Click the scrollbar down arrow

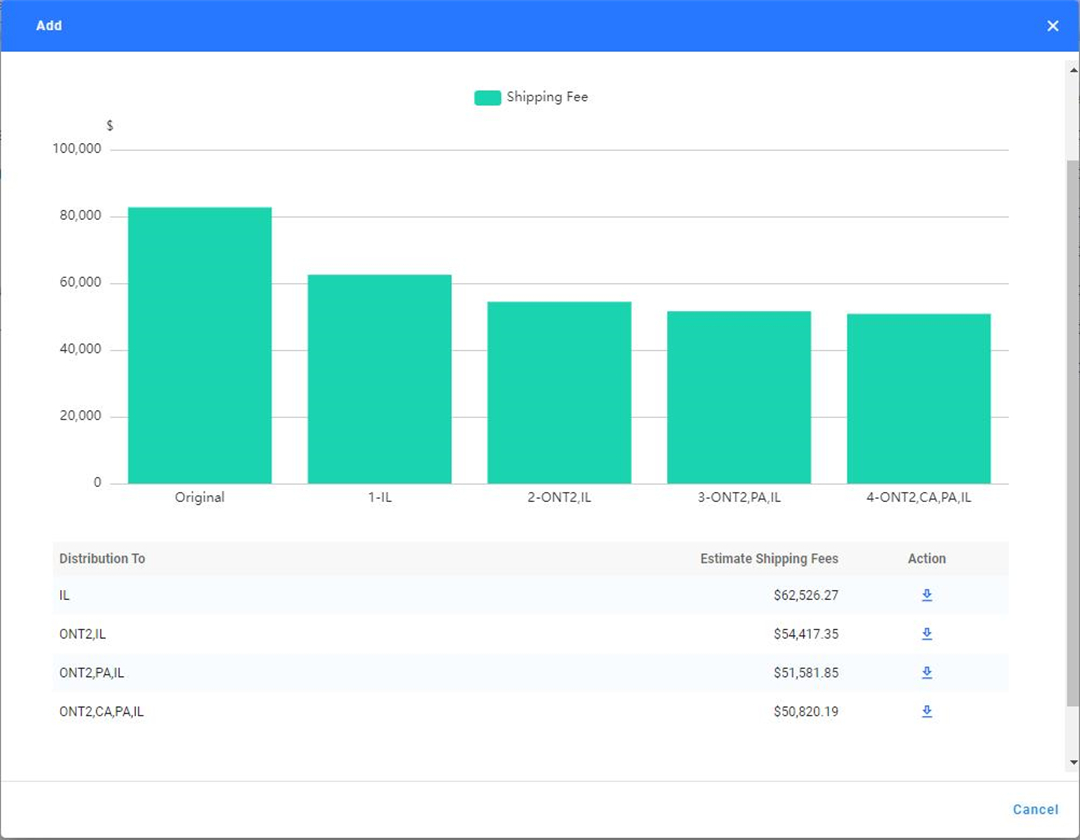coord(1072,762)
